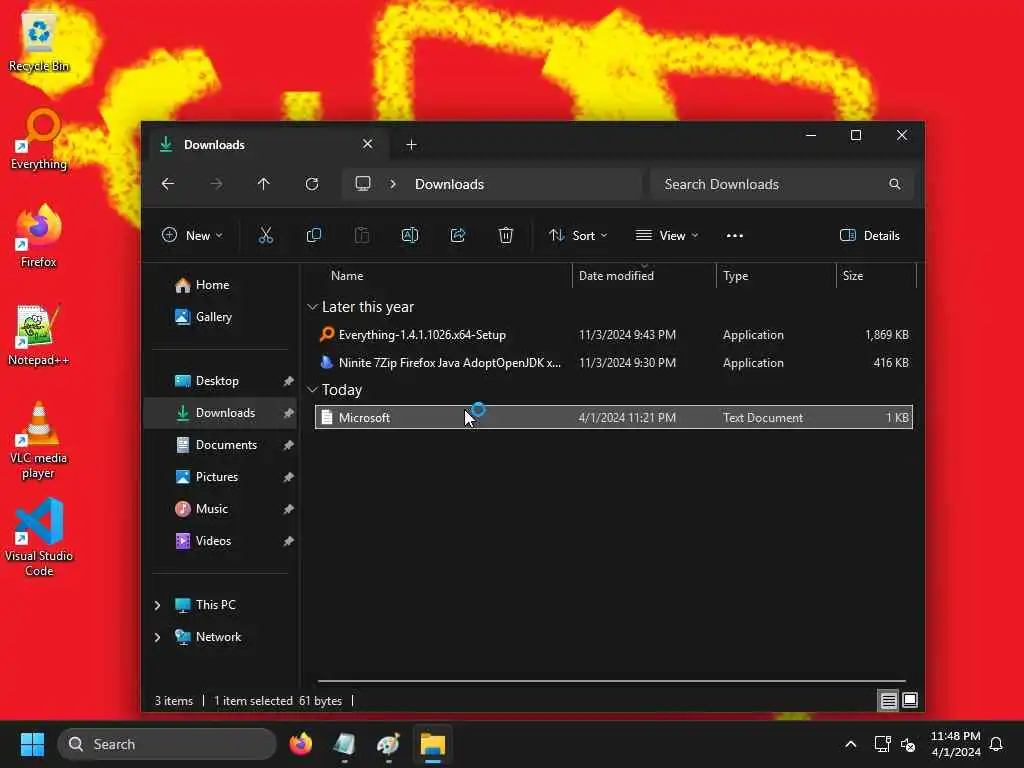1024x768 pixels.
Task: Switch to details list view icon
Action: click(888, 701)
